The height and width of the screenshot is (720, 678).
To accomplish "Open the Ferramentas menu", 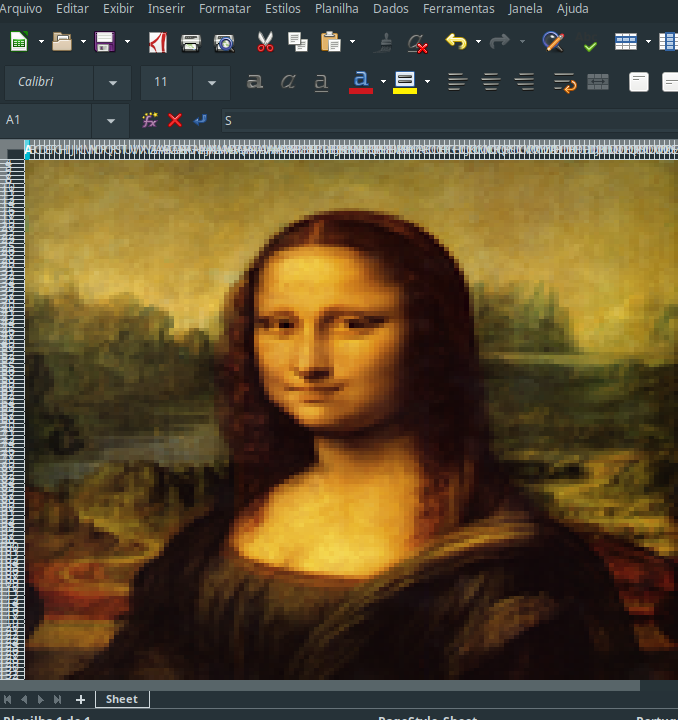I will (x=459, y=9).
